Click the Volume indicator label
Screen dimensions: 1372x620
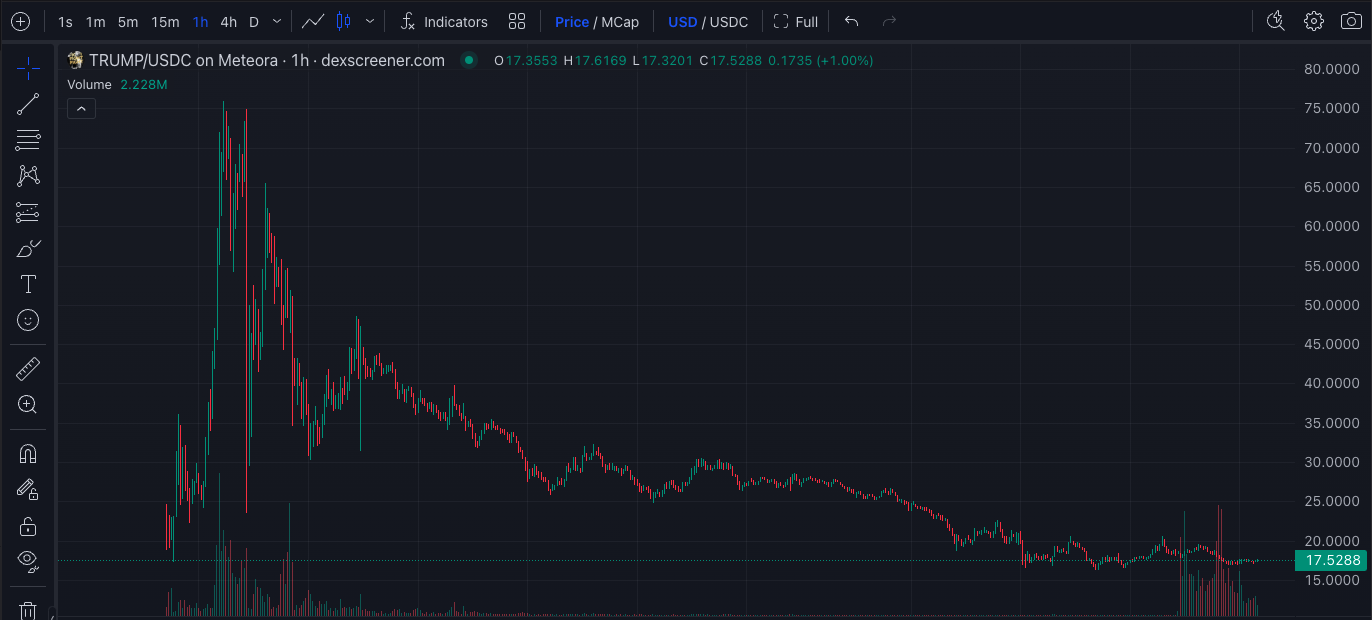[89, 84]
